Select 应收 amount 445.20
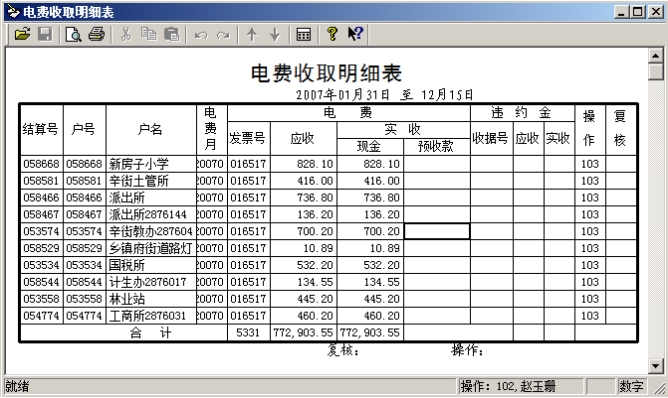Screen dimensions: 668x398 coord(303,299)
